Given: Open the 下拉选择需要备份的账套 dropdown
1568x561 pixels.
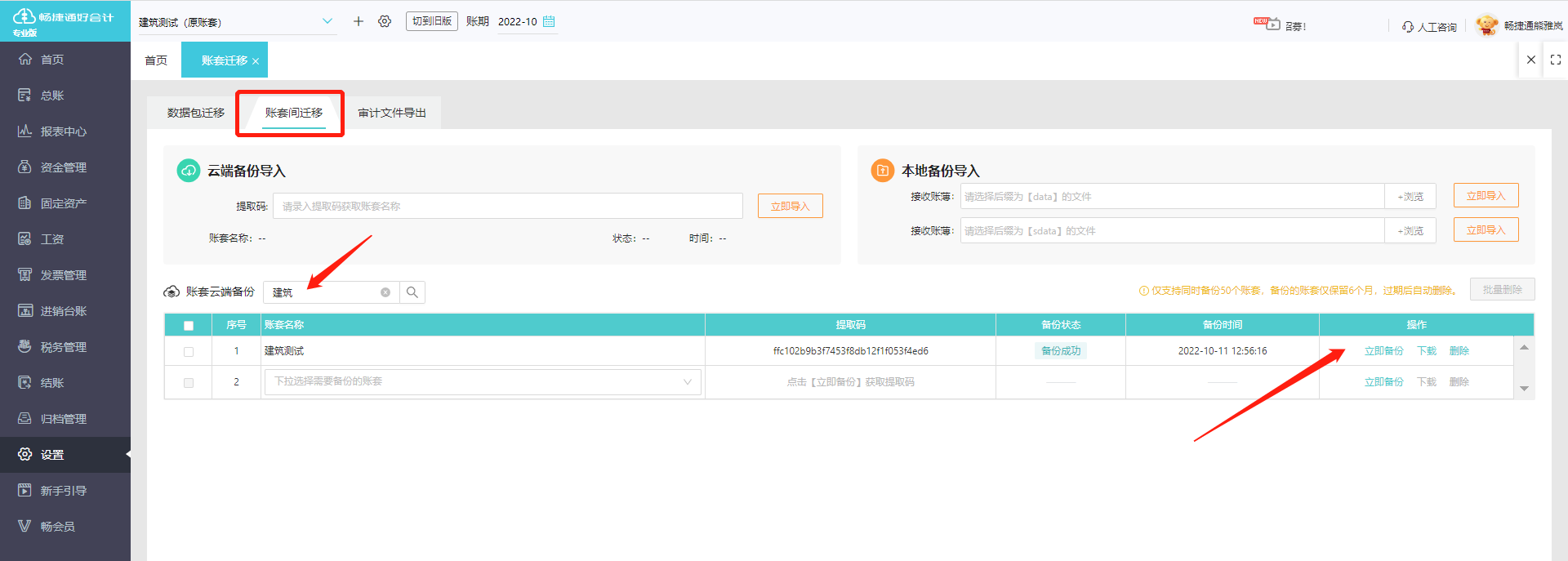Looking at the screenshot, I should click(482, 382).
